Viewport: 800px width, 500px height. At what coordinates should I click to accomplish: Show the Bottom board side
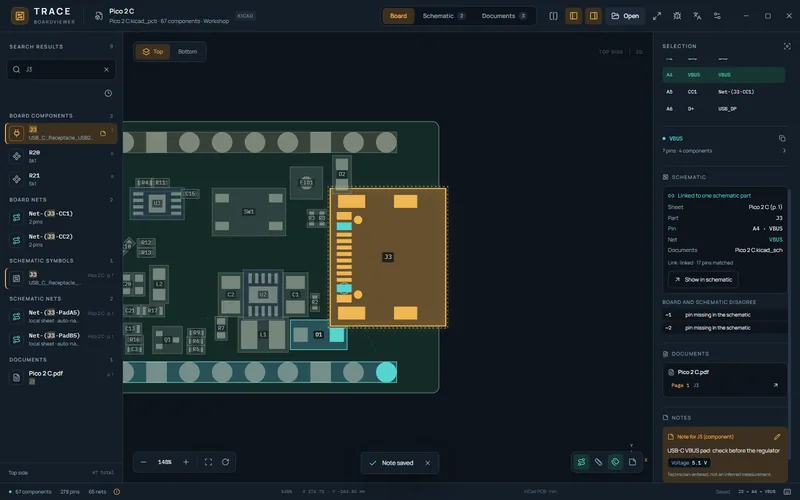(187, 52)
